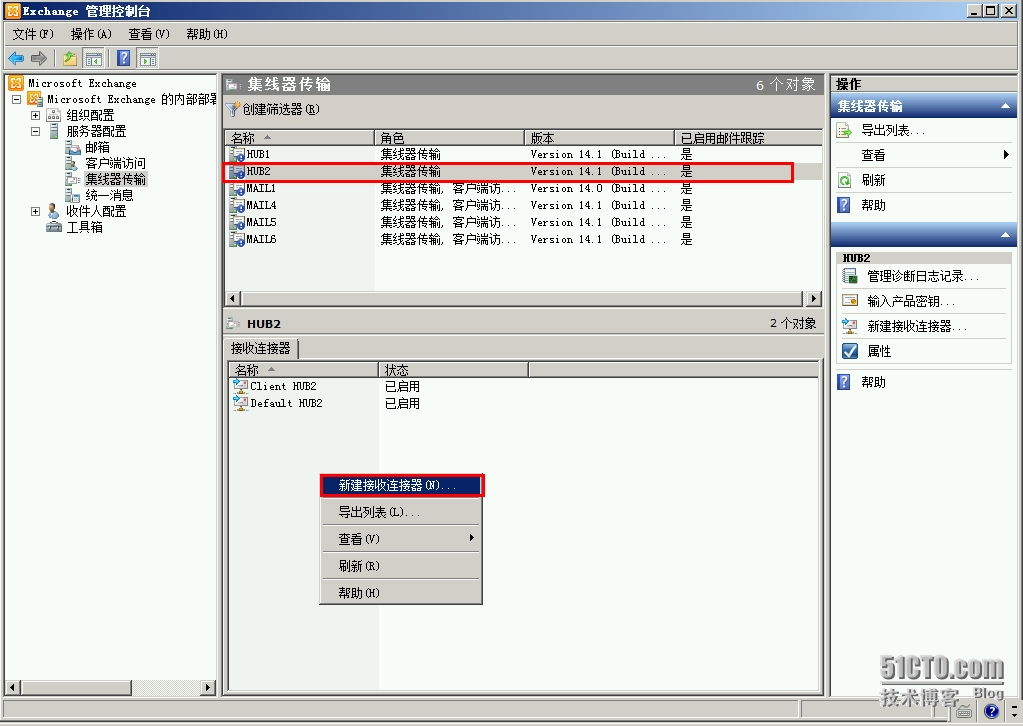Select 统一消息 in the tree
The height and width of the screenshot is (726, 1023).
click(109, 195)
